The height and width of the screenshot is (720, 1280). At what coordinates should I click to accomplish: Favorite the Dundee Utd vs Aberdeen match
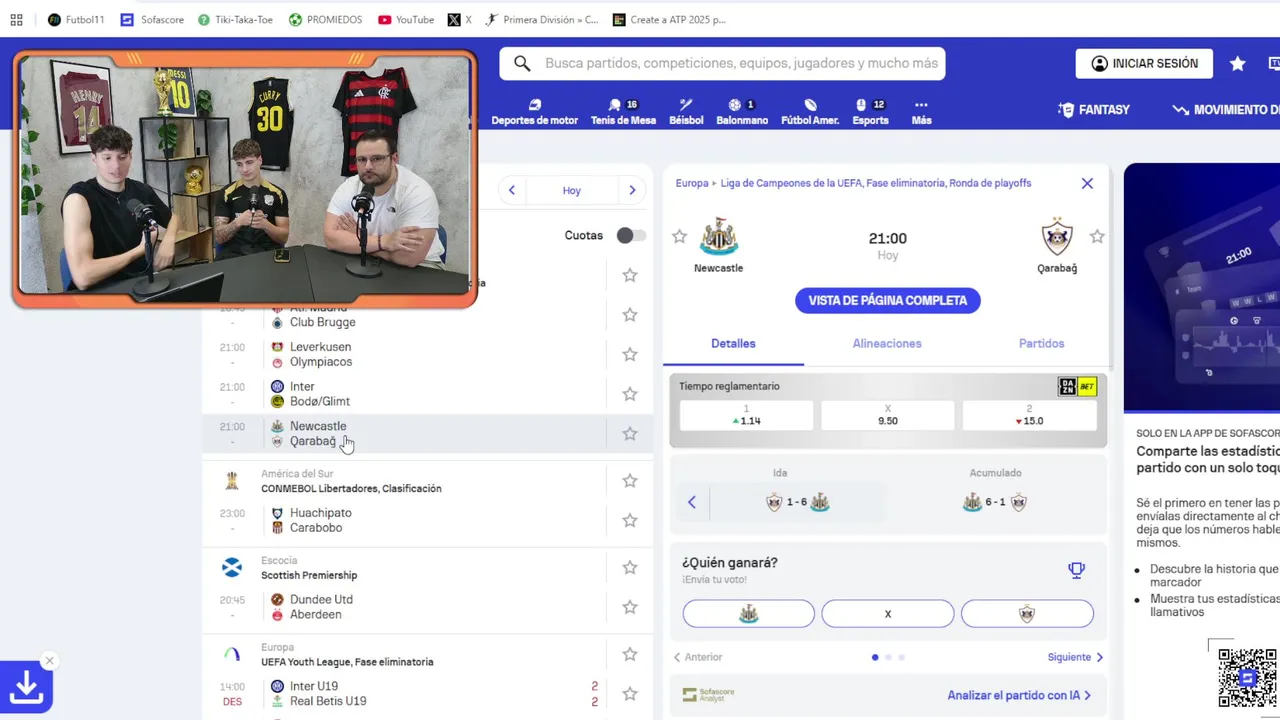pyautogui.click(x=630, y=607)
